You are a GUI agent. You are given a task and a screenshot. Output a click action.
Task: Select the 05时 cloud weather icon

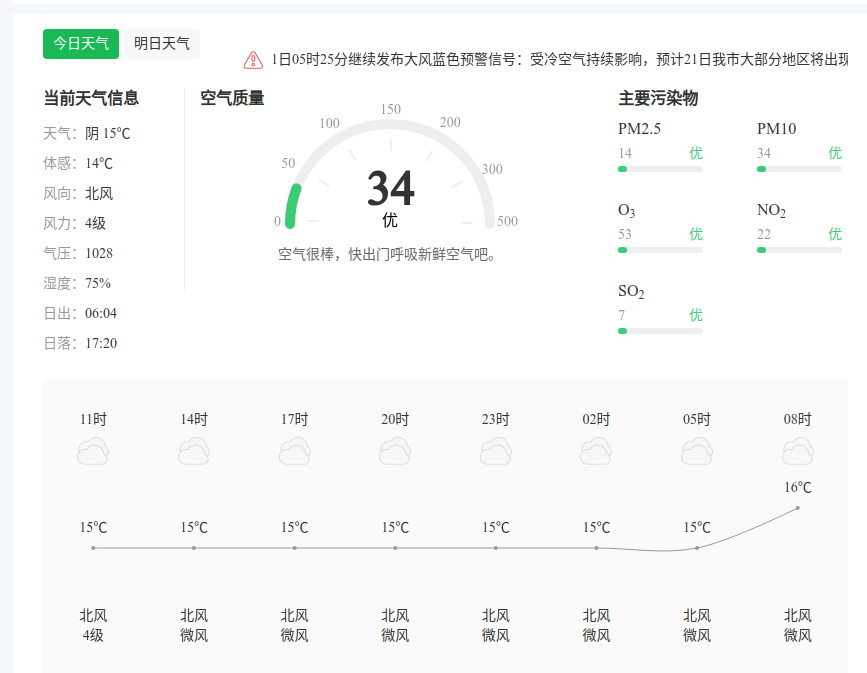click(697, 452)
